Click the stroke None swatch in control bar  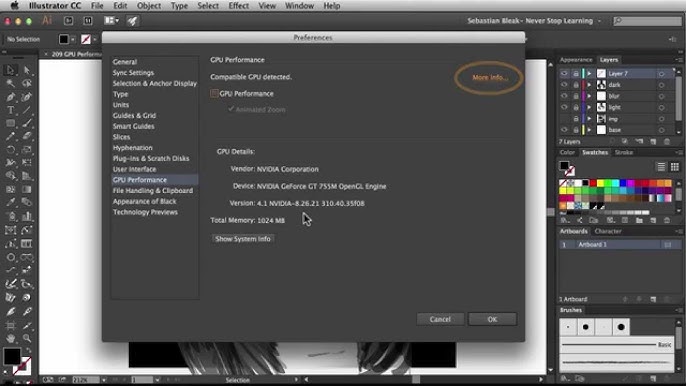point(86,39)
